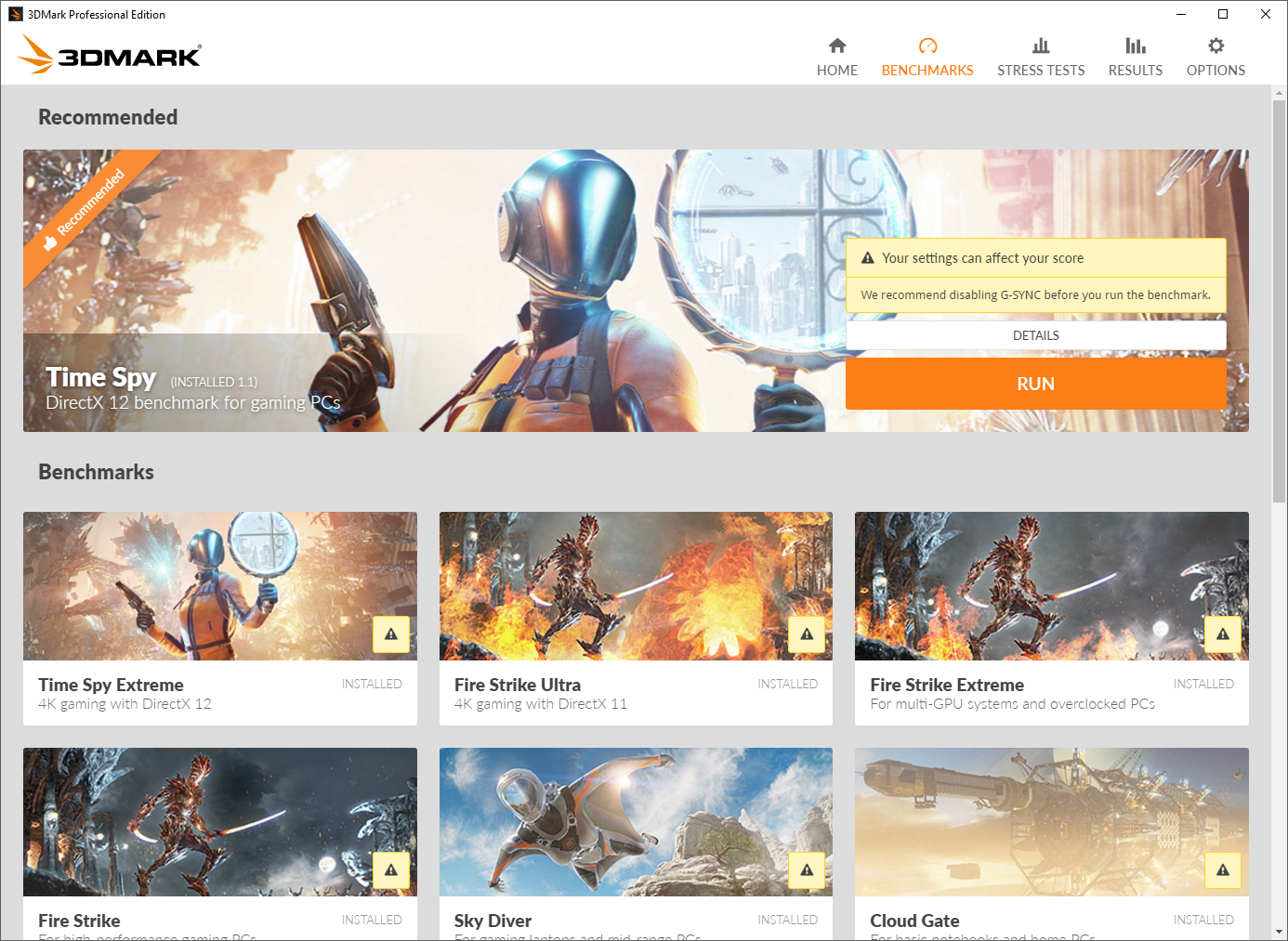
Task: Open Time Spy Extreme thumbnail
Action: (x=220, y=586)
